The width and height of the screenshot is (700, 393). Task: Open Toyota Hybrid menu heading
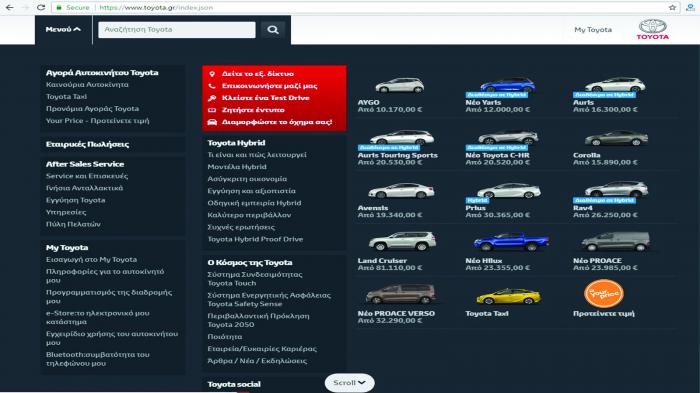(x=236, y=143)
